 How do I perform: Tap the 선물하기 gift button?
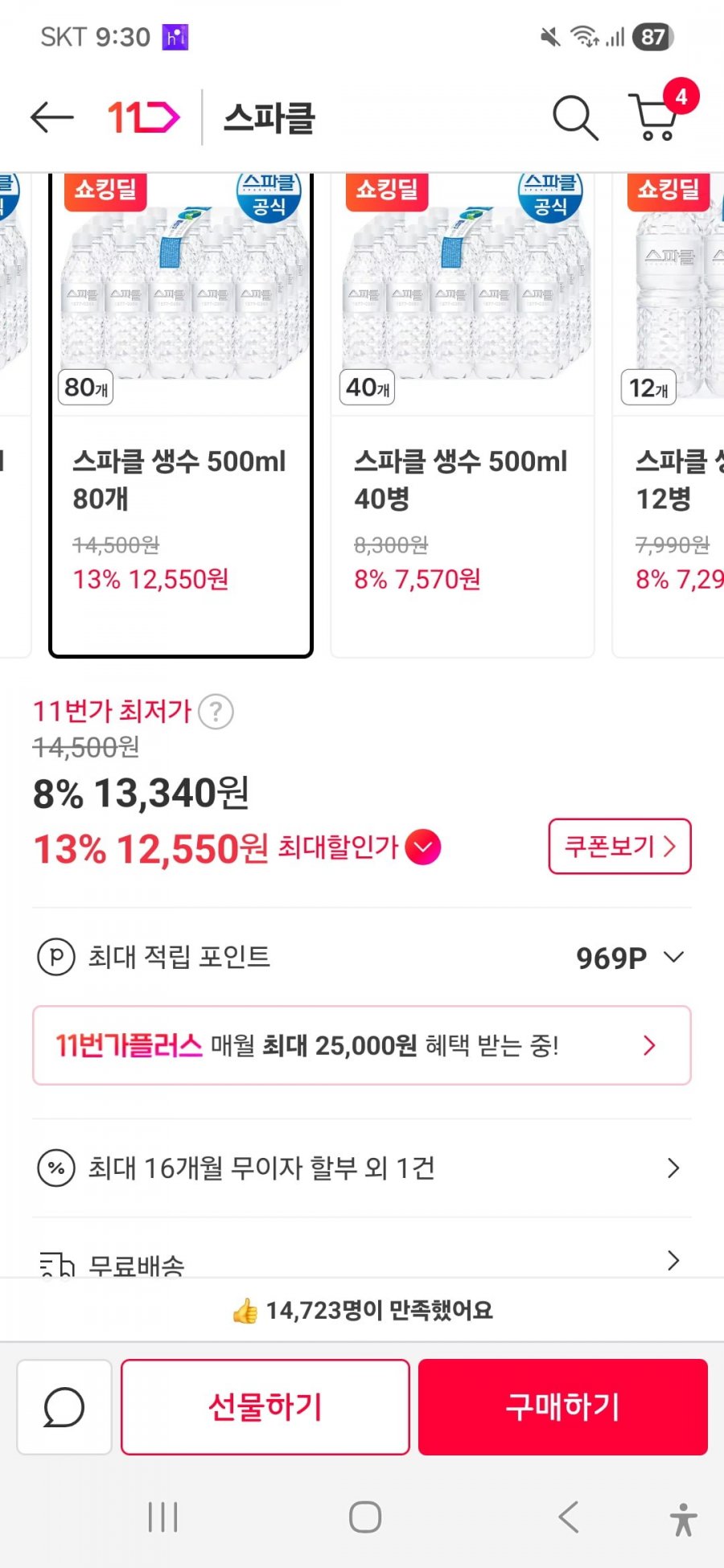(265, 1407)
